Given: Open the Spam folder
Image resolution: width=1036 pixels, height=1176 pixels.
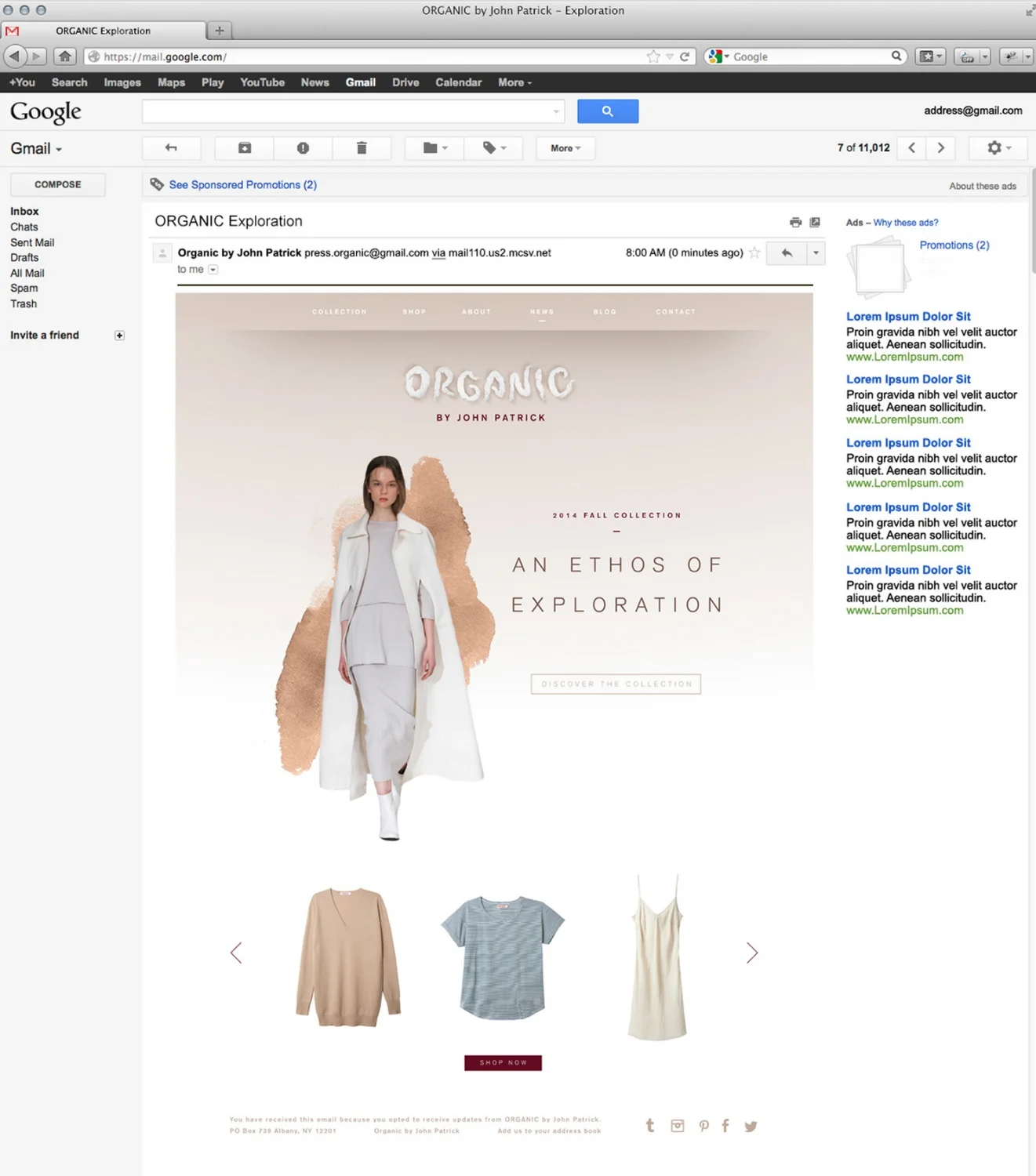Looking at the screenshot, I should tap(24, 289).
